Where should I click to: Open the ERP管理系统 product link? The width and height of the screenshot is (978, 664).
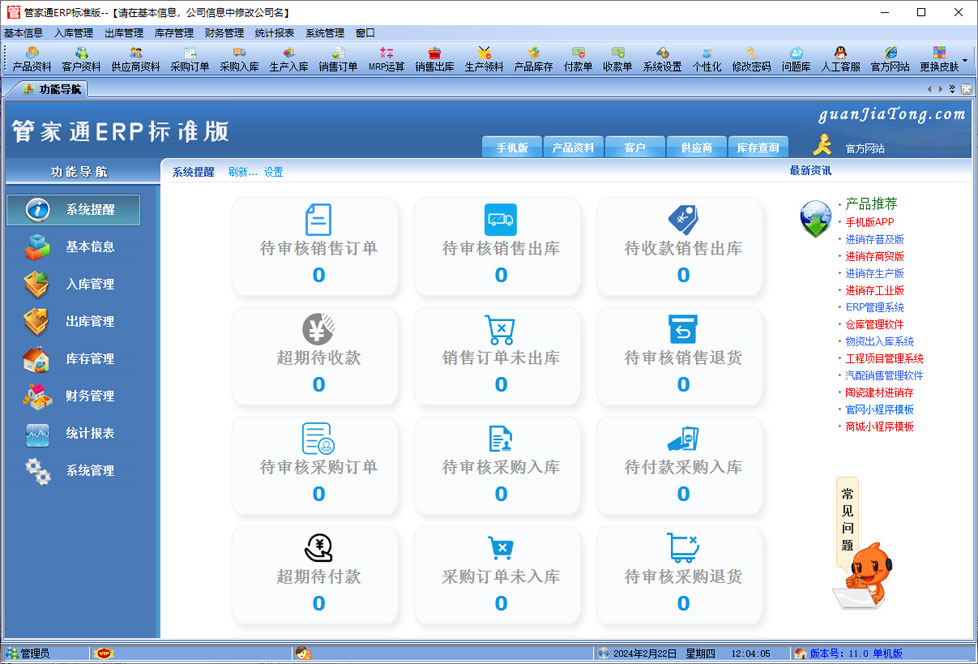coord(874,307)
